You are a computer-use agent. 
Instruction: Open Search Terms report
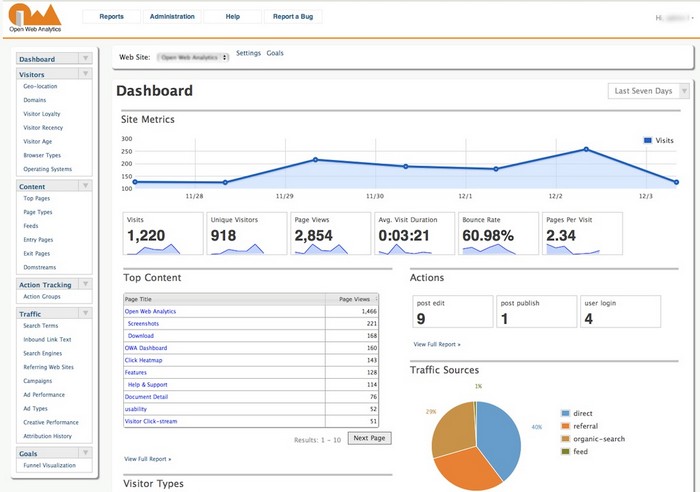point(41,326)
